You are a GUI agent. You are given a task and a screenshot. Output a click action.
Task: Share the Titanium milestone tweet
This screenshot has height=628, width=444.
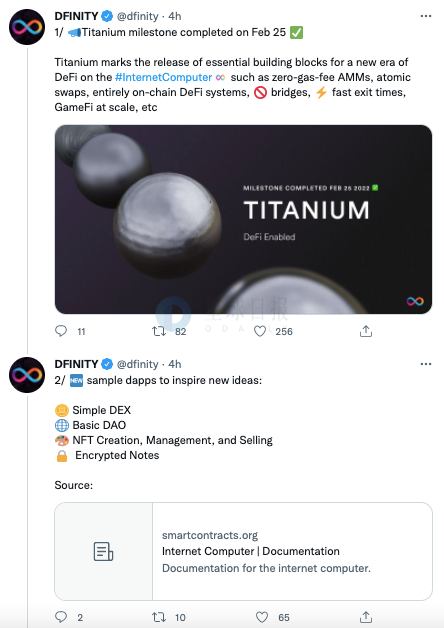click(366, 331)
